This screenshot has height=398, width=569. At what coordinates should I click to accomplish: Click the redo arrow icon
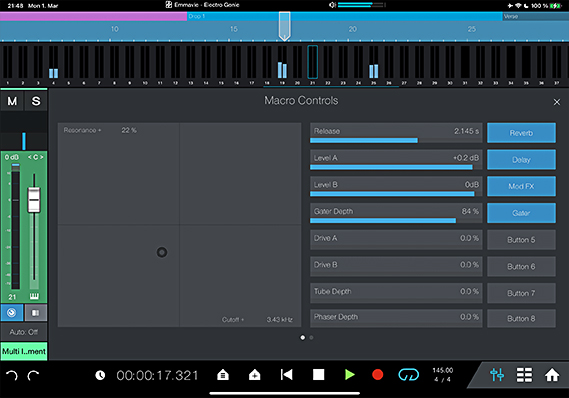coord(33,375)
